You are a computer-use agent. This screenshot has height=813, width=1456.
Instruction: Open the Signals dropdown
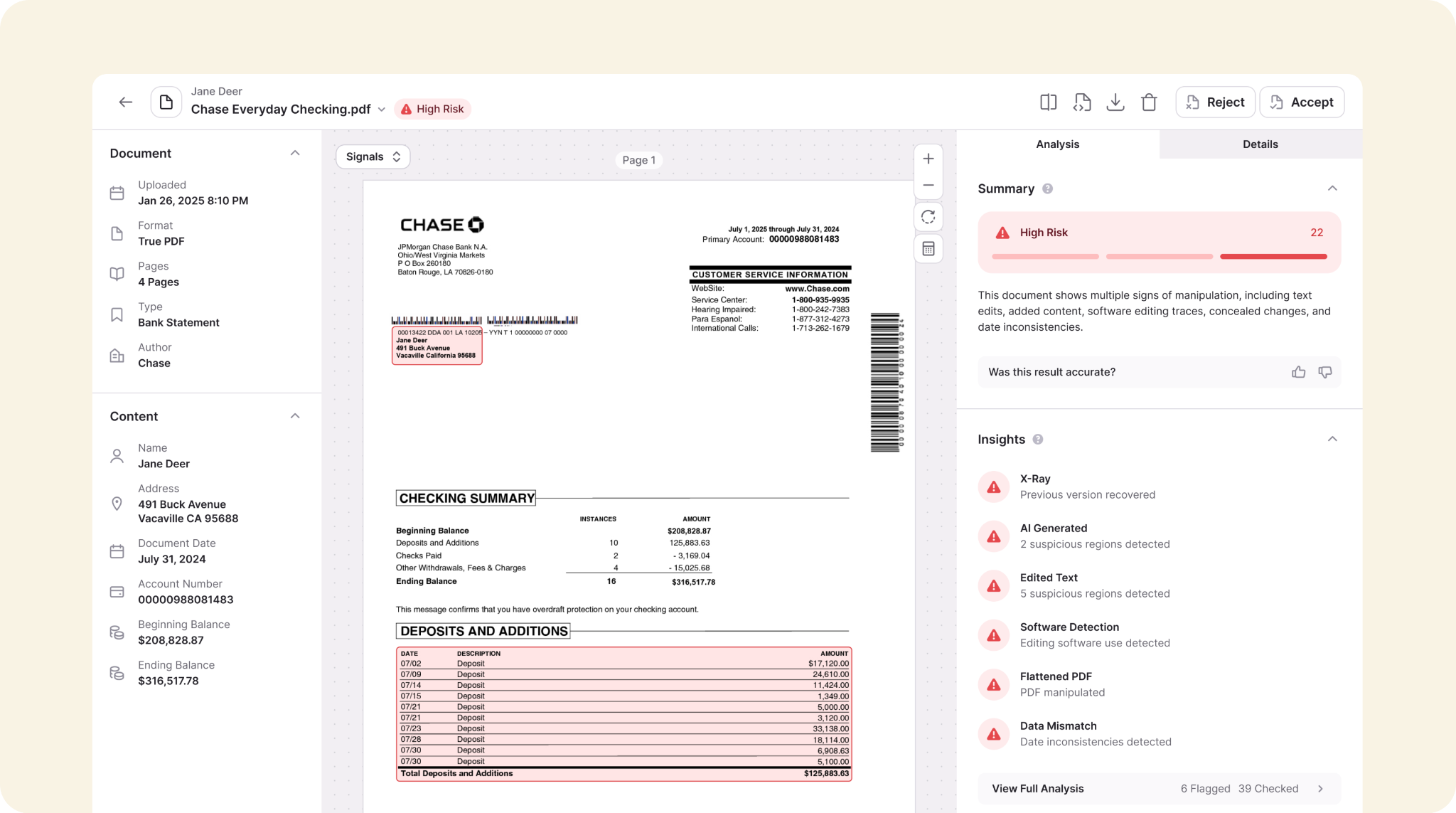click(373, 156)
